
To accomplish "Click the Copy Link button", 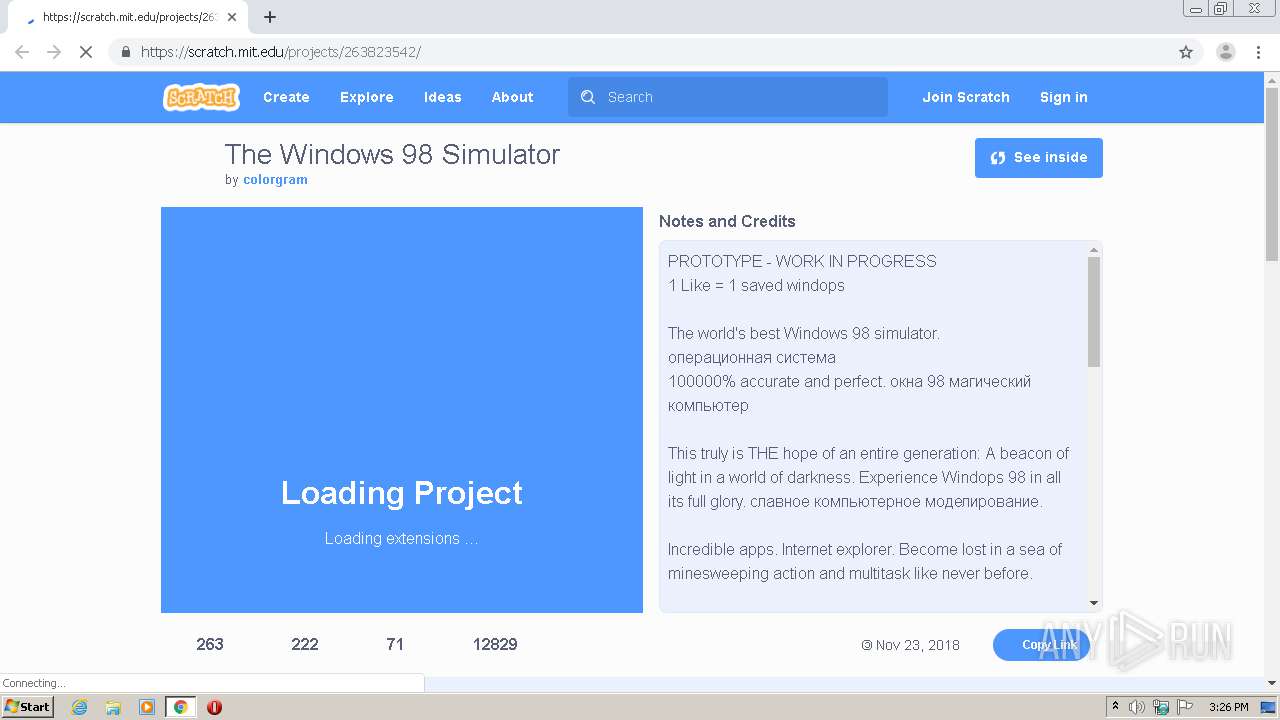I will (1041, 645).
